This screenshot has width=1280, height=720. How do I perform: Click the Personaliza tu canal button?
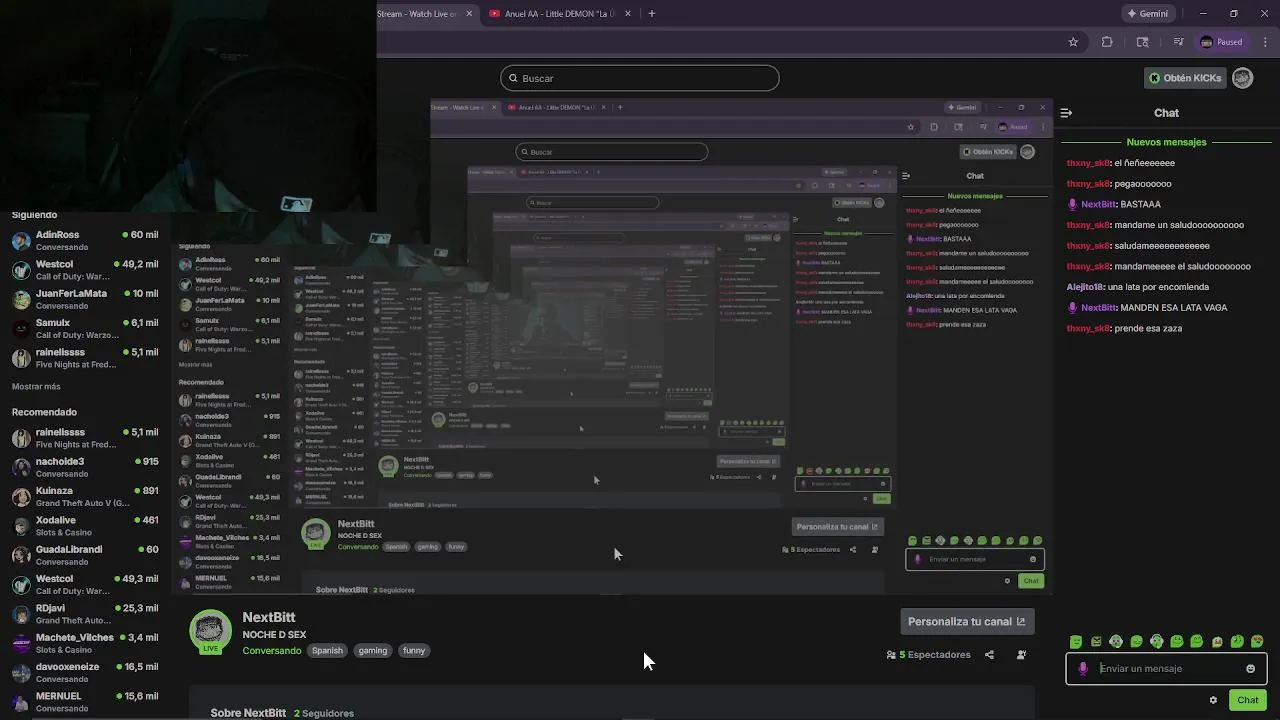[x=966, y=622]
